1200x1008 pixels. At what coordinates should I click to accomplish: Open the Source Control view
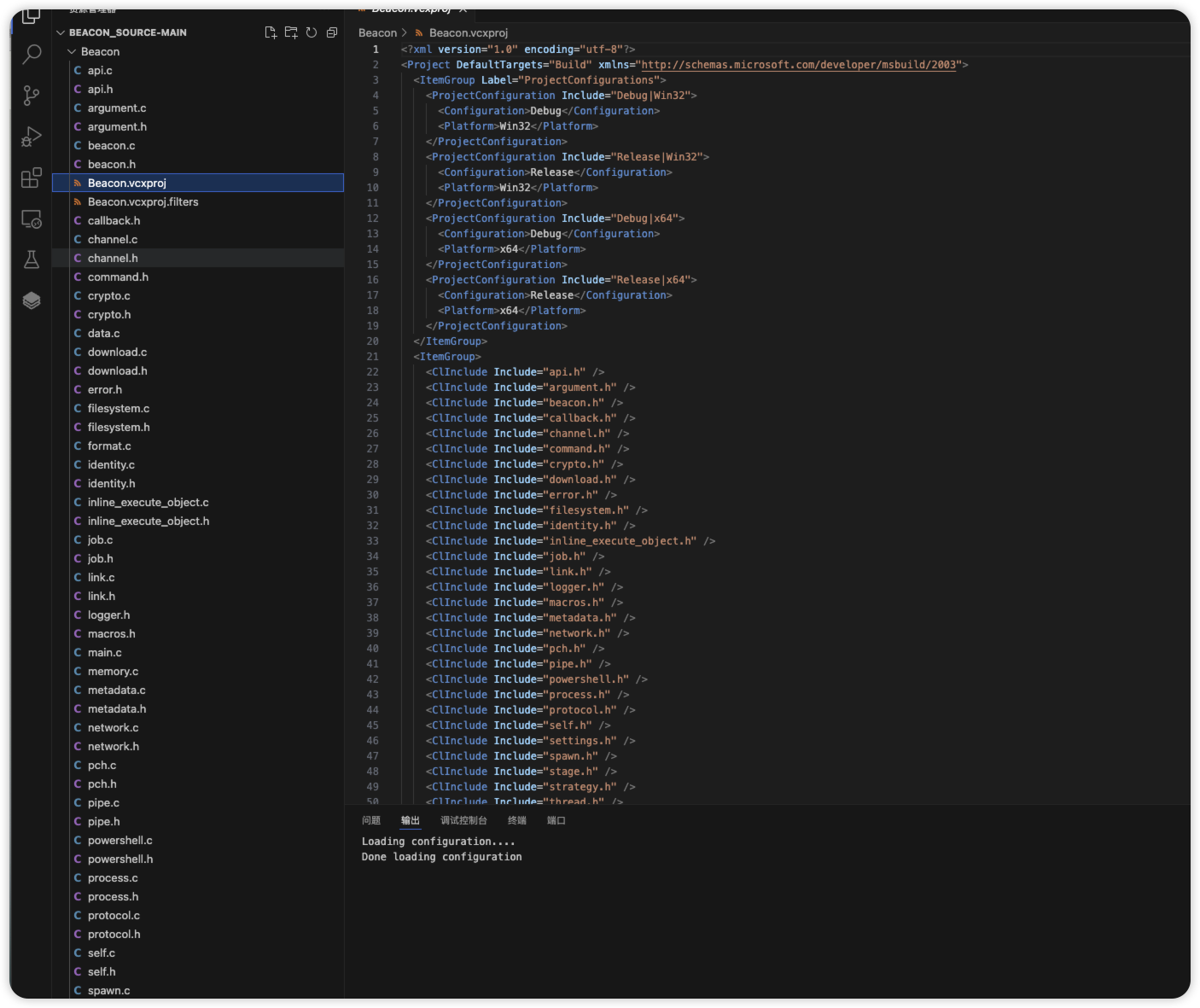tap(32, 96)
